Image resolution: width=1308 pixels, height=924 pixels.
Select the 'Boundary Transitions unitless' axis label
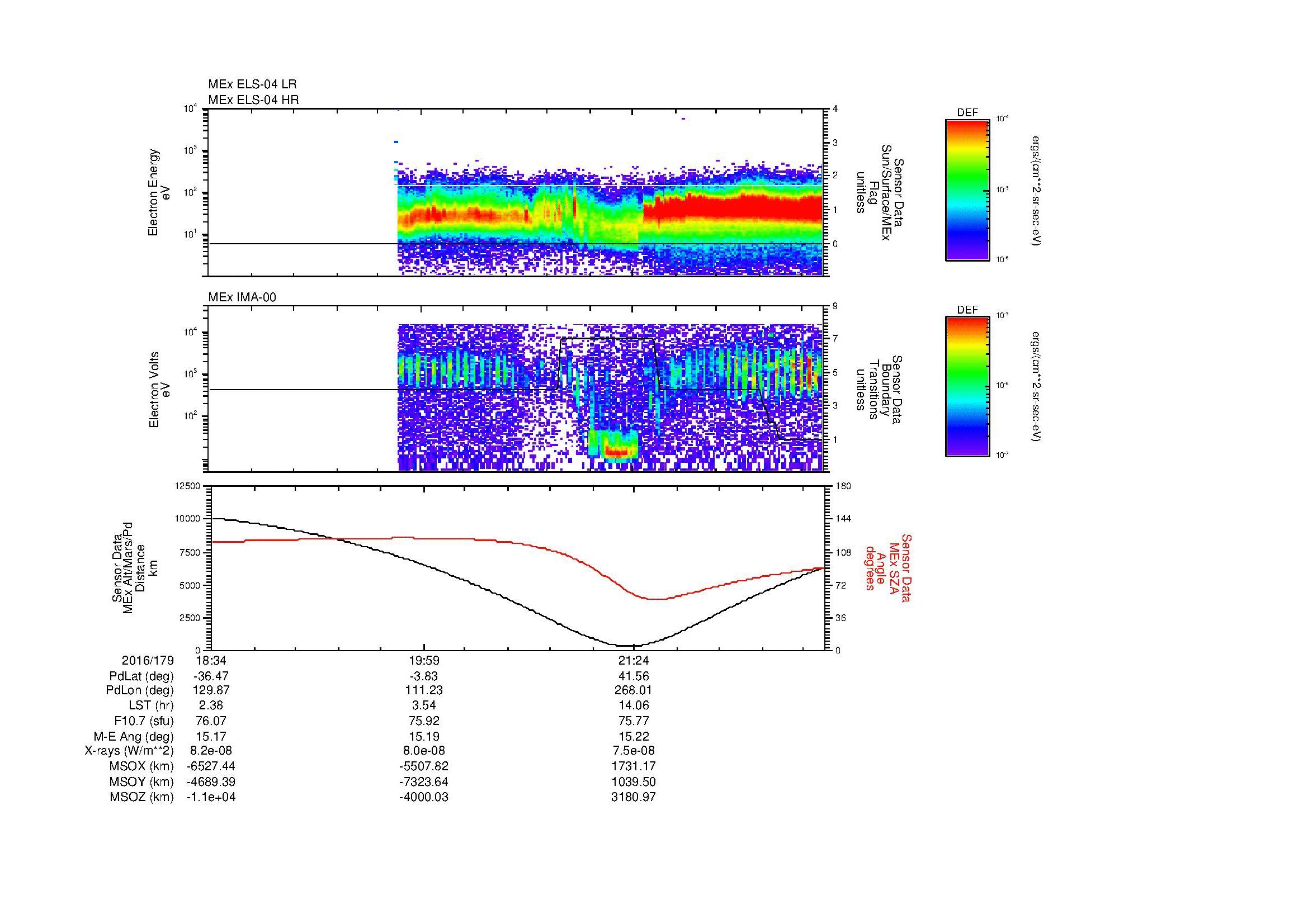(880, 390)
